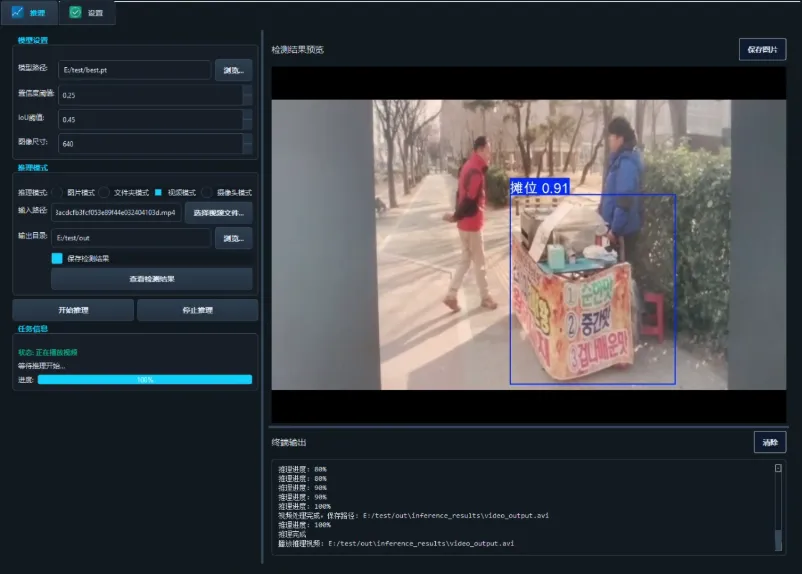Click the detection result video preview

click(528, 245)
